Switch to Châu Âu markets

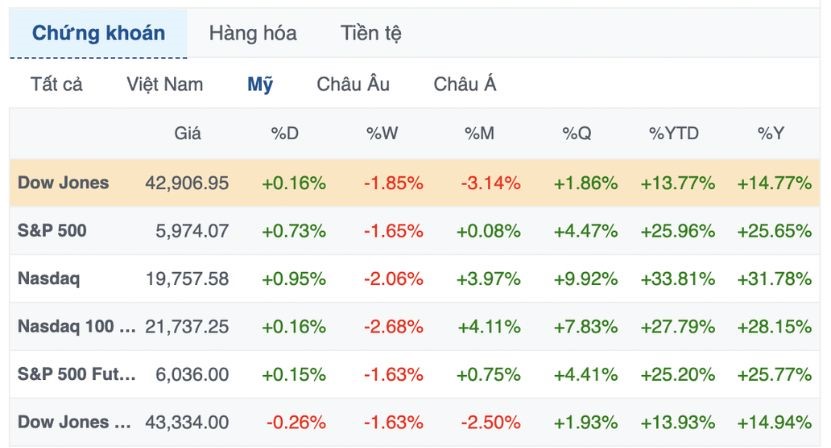tap(353, 84)
